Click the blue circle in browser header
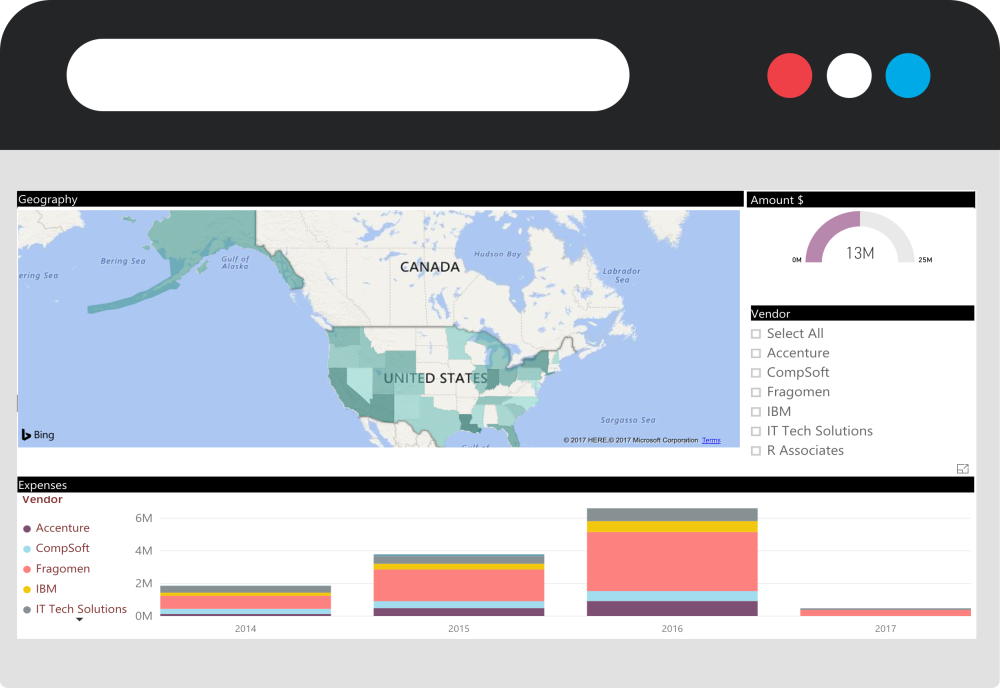 tap(908, 76)
